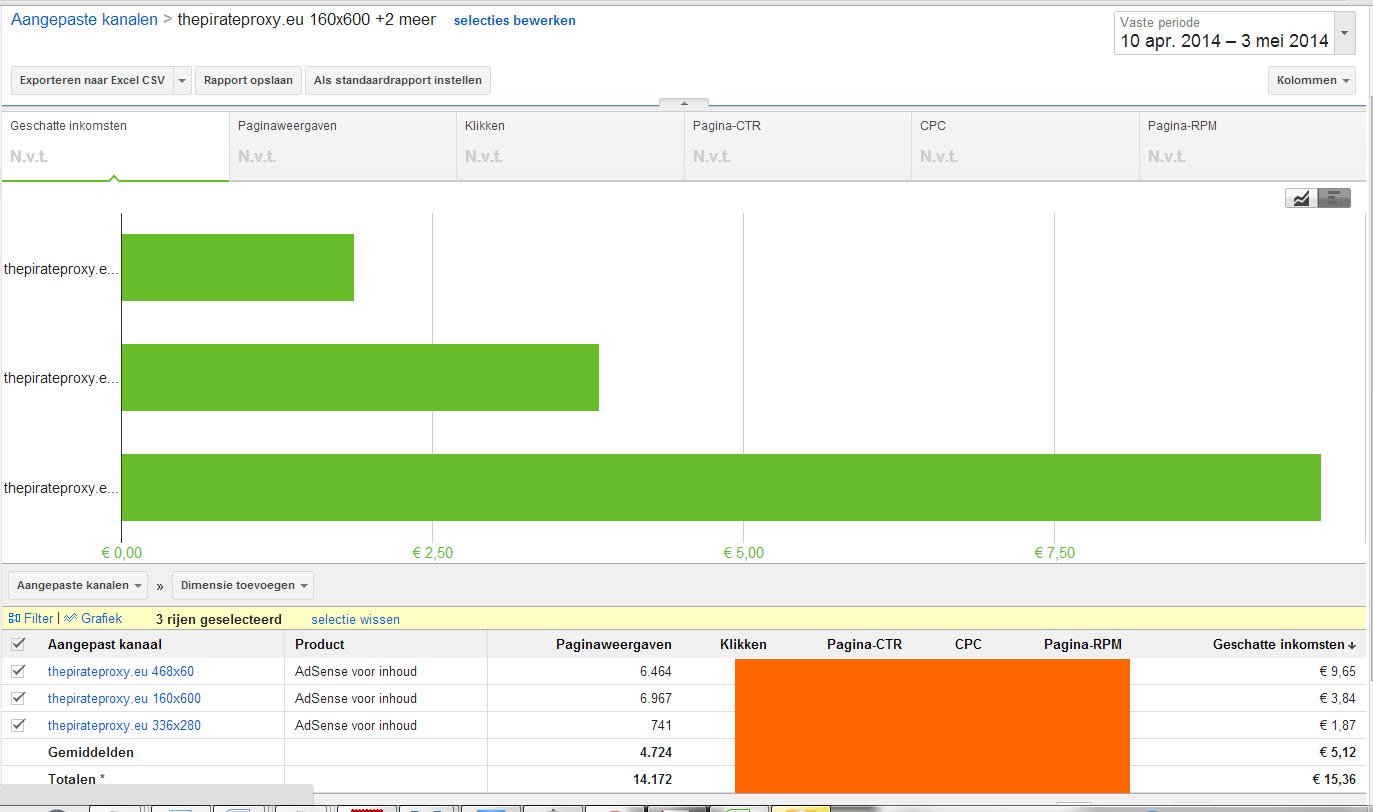Image resolution: width=1373 pixels, height=812 pixels.
Task: Click the € 7,50 axis label
Action: click(x=1054, y=553)
